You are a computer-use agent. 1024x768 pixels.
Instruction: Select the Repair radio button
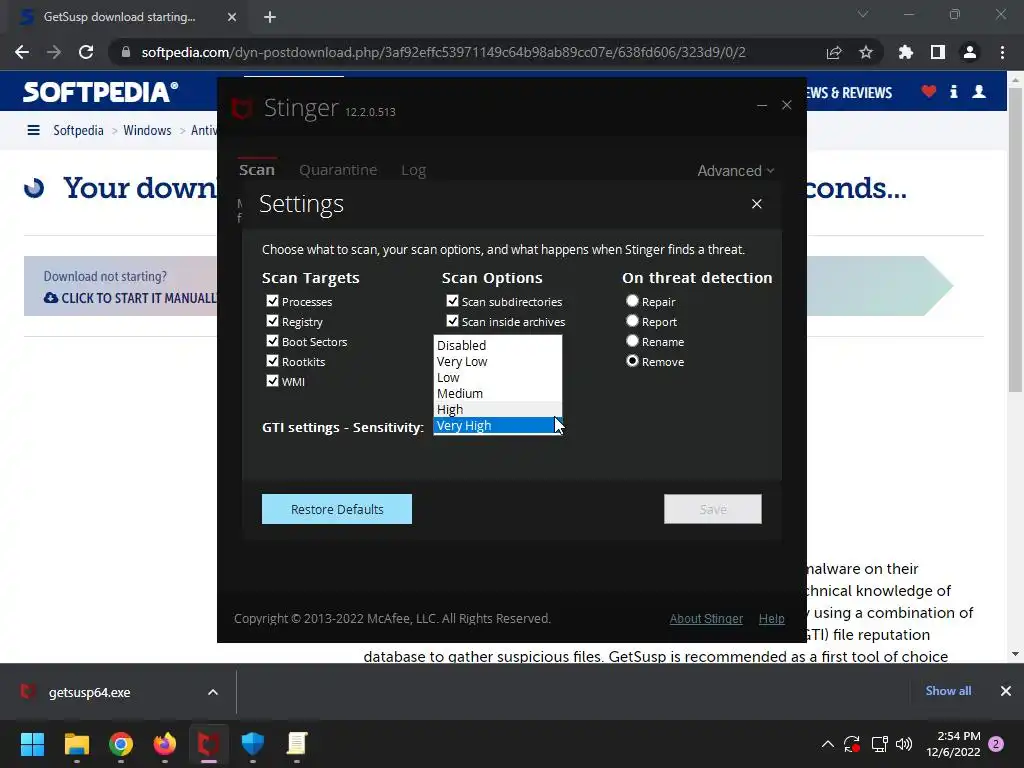click(632, 301)
